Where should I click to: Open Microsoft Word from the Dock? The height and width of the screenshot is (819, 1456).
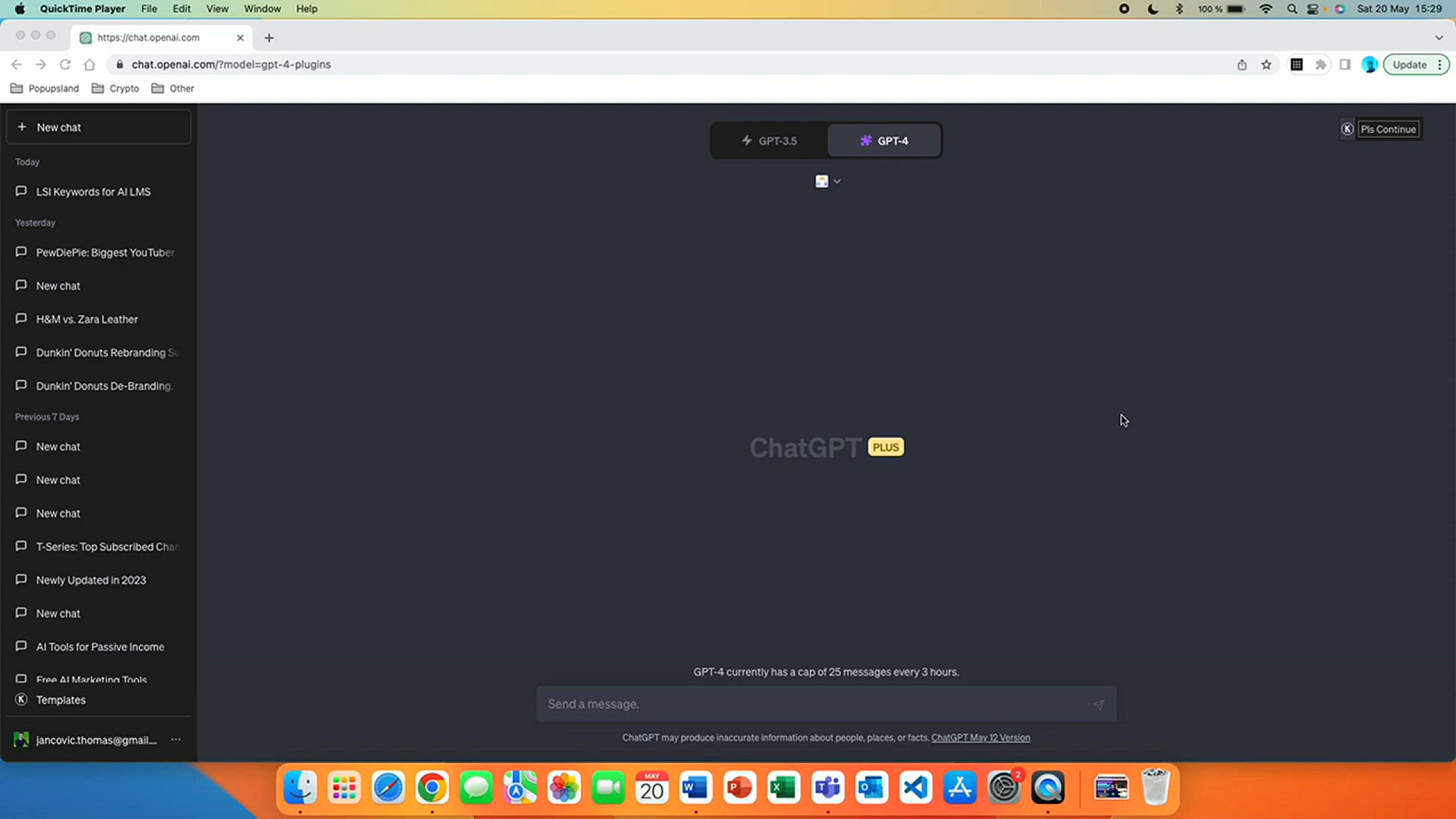[696, 788]
